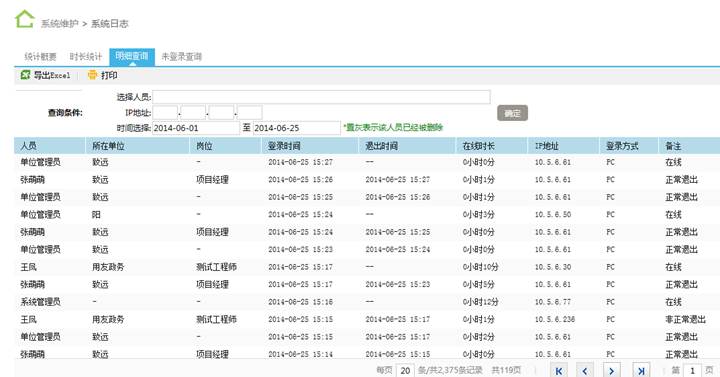Click 系统维护 breadcrumb link
Viewport: 720px width, 377px height.
point(60,23)
